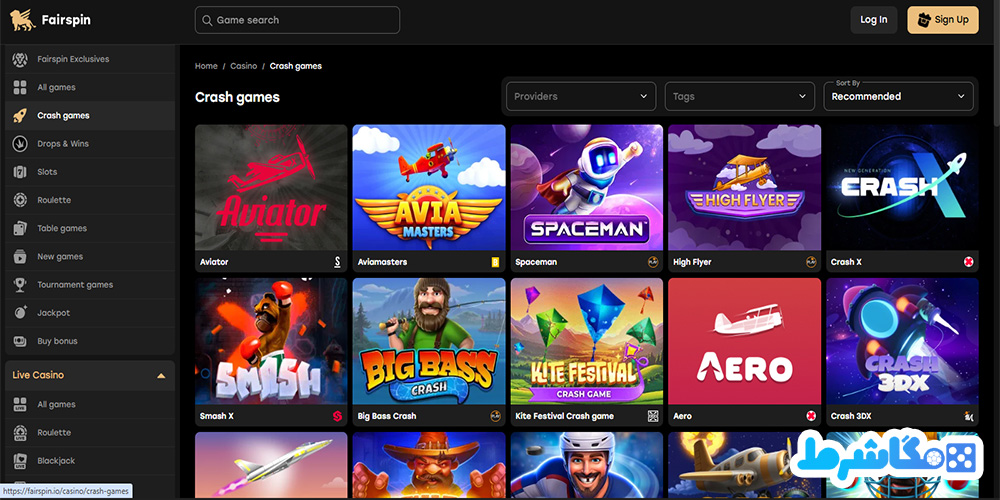Click the Spaceman game title text
Viewport: 1000px width, 500px height.
[536, 262]
